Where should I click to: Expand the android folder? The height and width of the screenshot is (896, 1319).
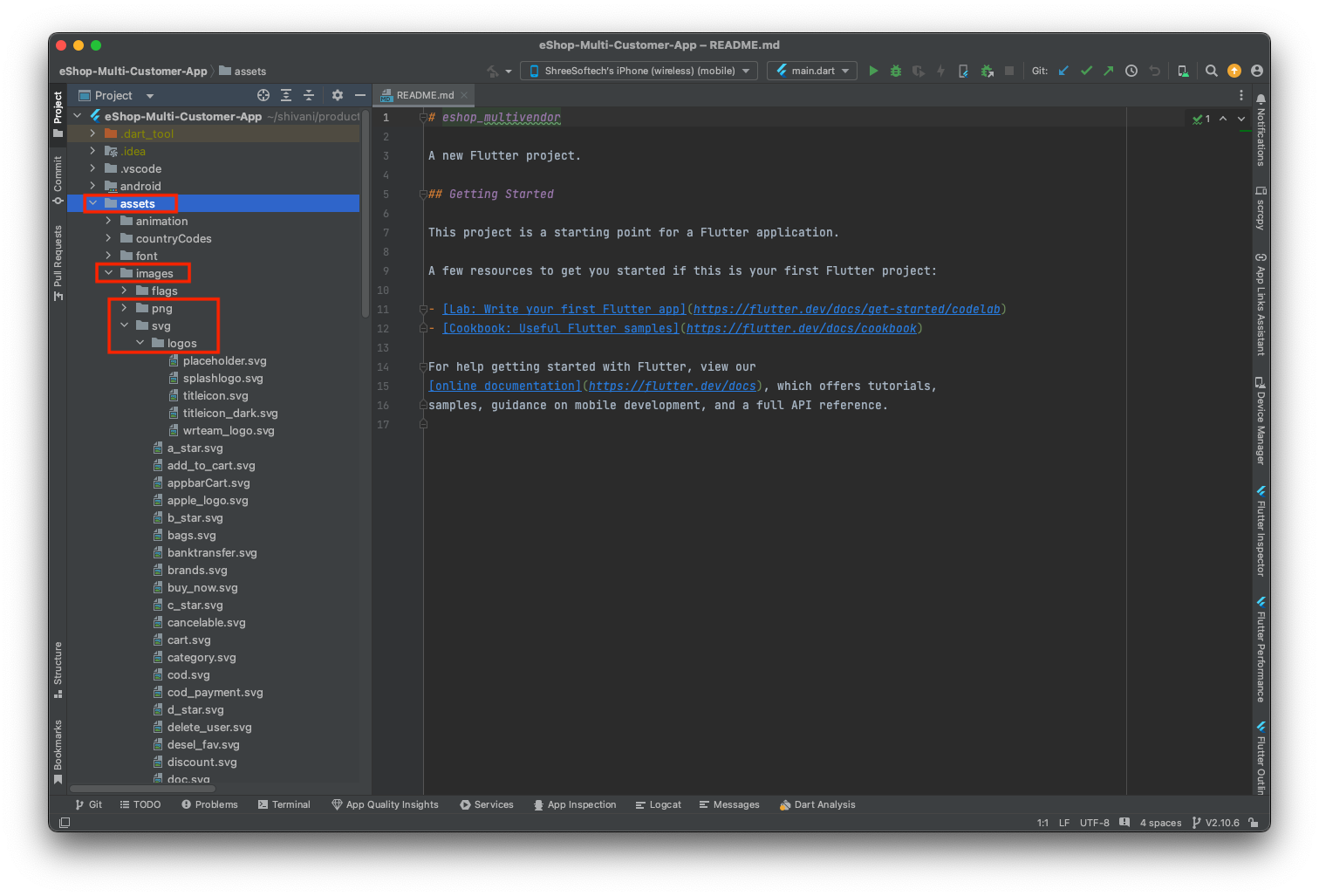[x=92, y=186]
